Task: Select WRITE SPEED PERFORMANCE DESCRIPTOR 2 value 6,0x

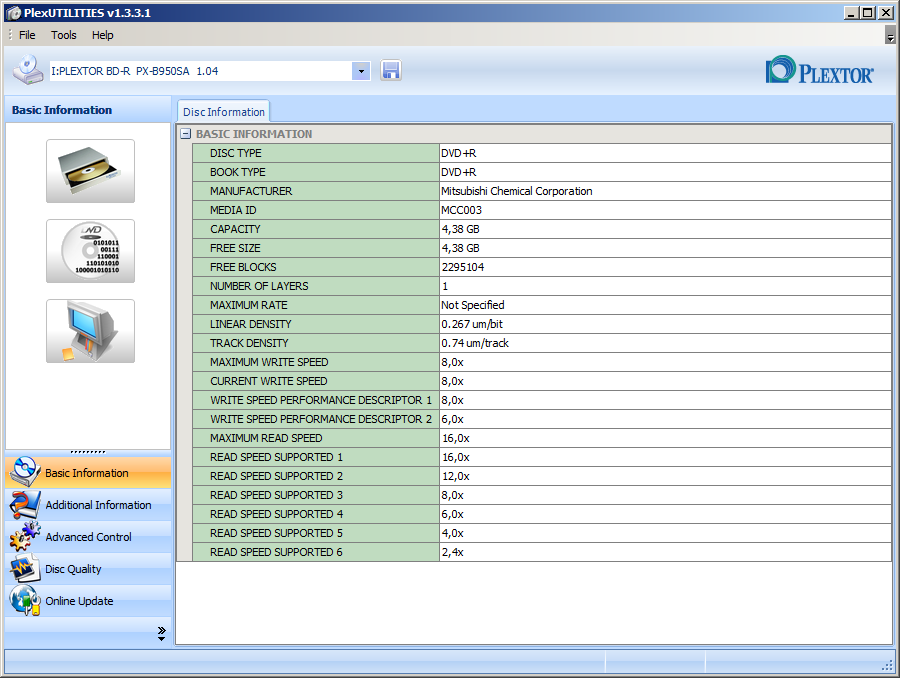Action: pyautogui.click(x=452, y=419)
